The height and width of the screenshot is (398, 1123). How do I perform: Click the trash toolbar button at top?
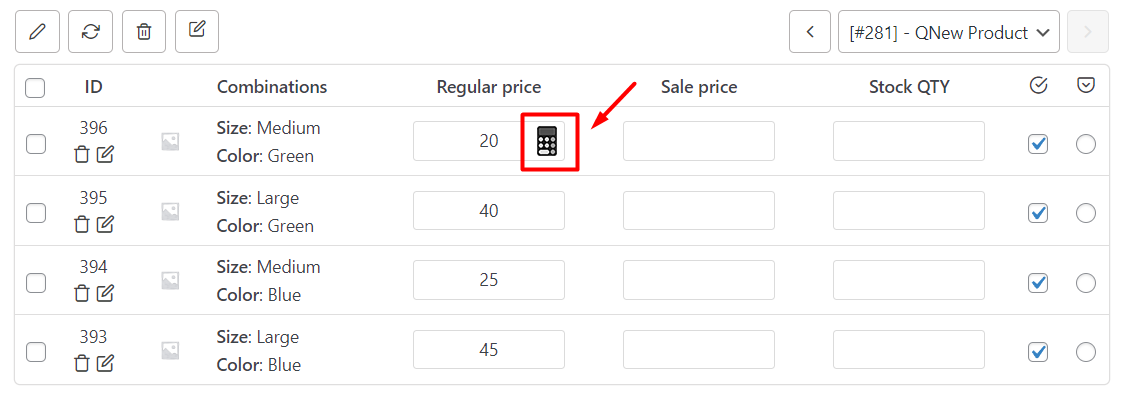coord(144,31)
